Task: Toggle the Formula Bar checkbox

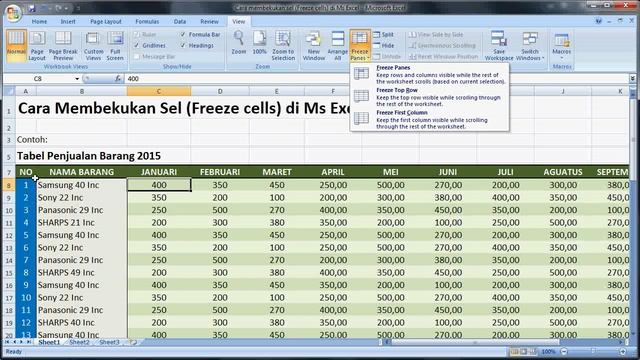Action: click(x=183, y=35)
